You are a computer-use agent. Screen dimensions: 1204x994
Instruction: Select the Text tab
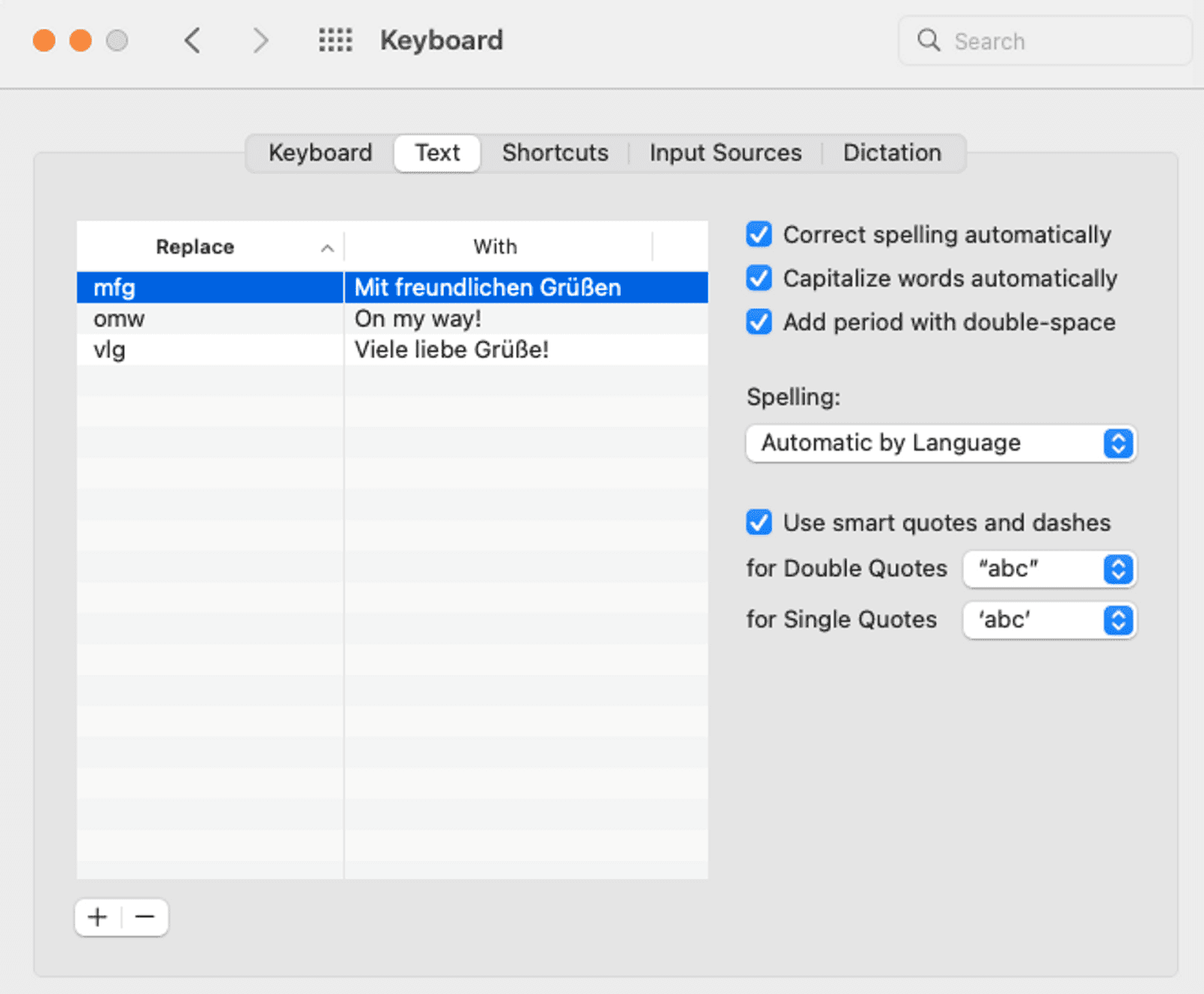click(437, 153)
